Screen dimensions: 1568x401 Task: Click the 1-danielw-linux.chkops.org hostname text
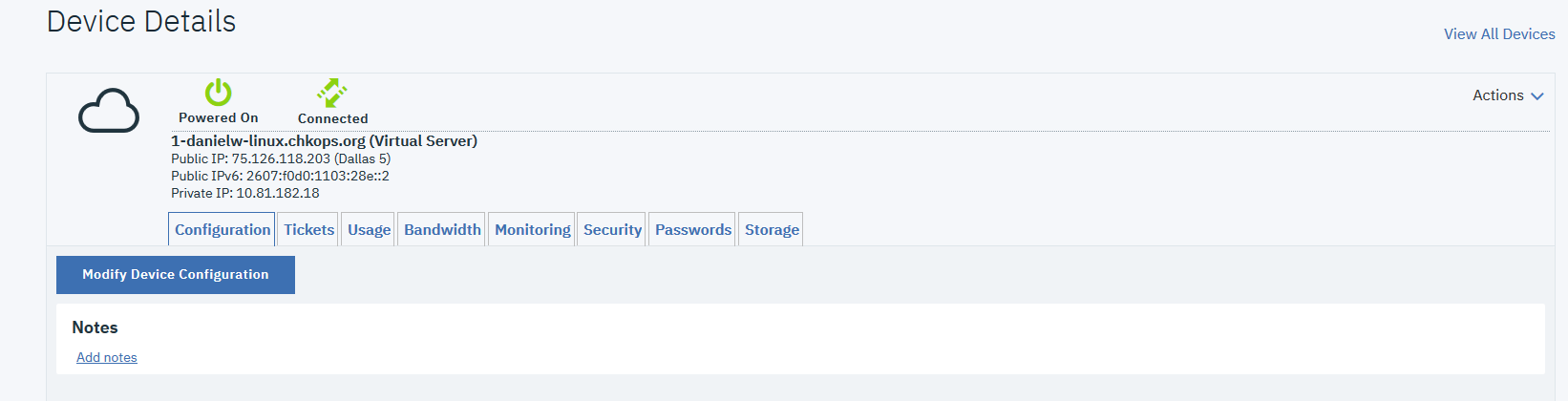(x=268, y=141)
